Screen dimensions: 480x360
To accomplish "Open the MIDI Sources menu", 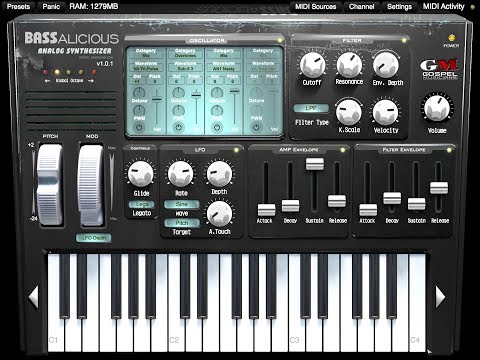I will (315, 6).
